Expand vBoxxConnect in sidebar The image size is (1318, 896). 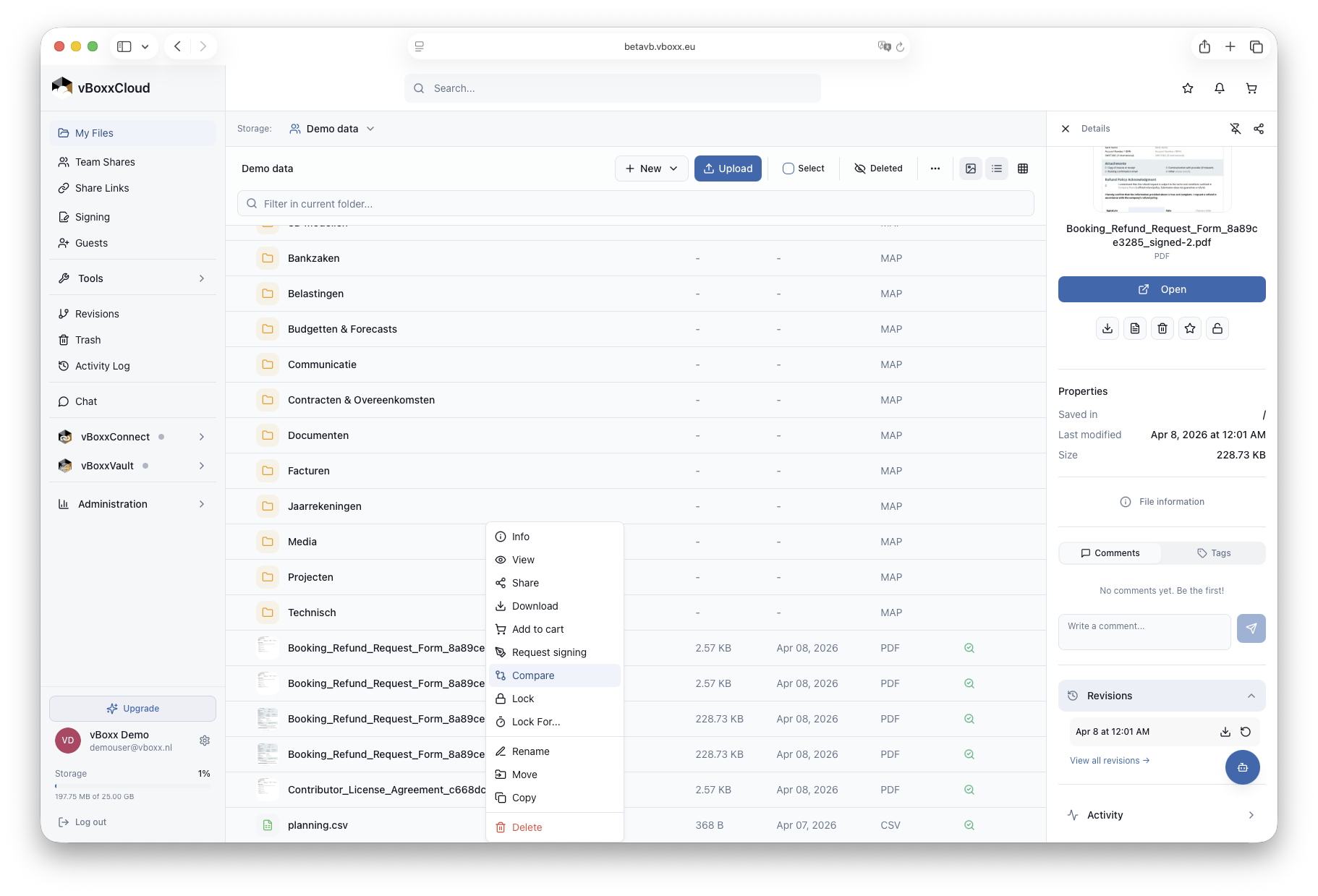[x=132, y=437]
